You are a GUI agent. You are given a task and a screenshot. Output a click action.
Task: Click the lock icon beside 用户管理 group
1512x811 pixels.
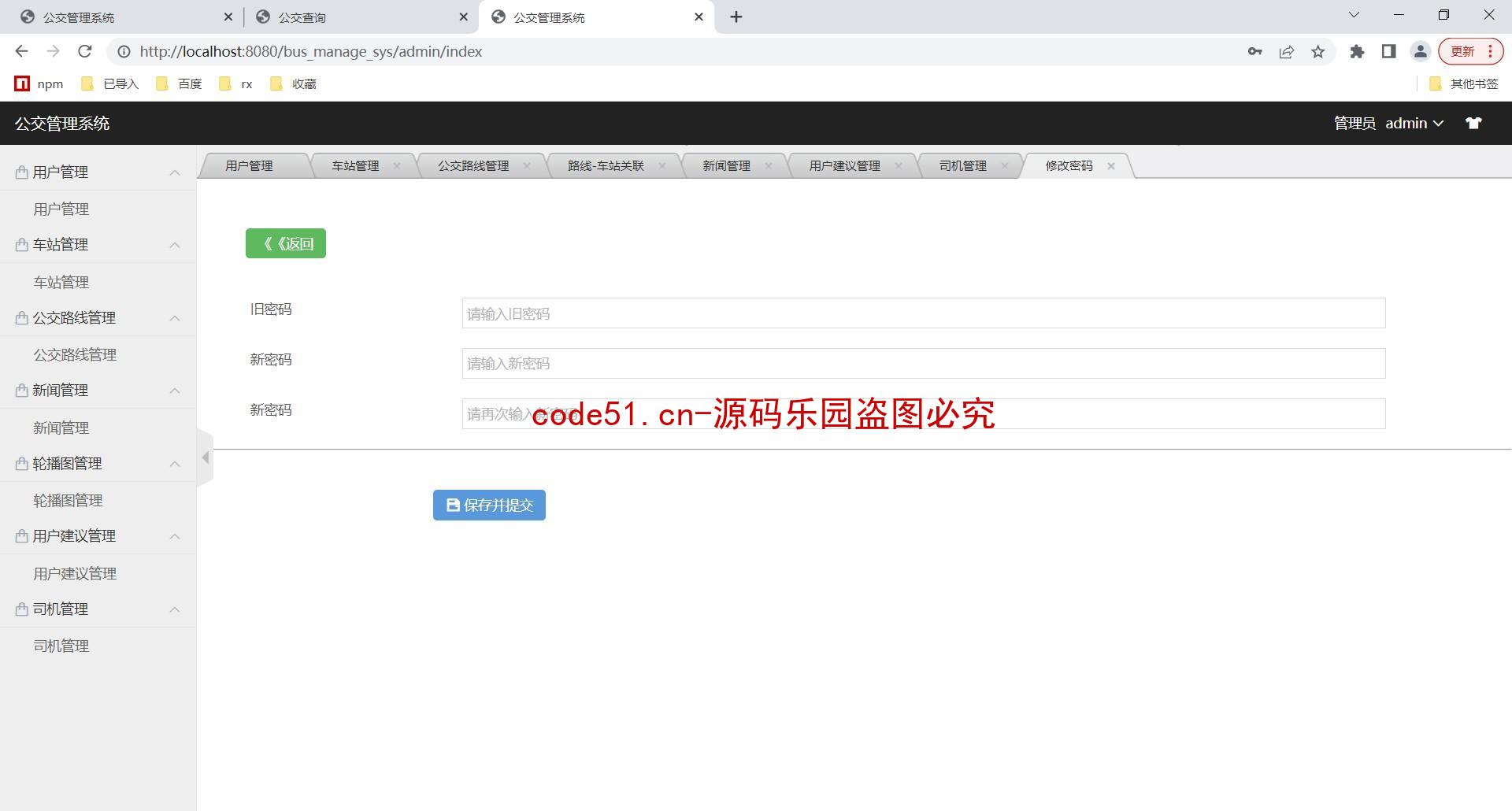click(x=22, y=172)
